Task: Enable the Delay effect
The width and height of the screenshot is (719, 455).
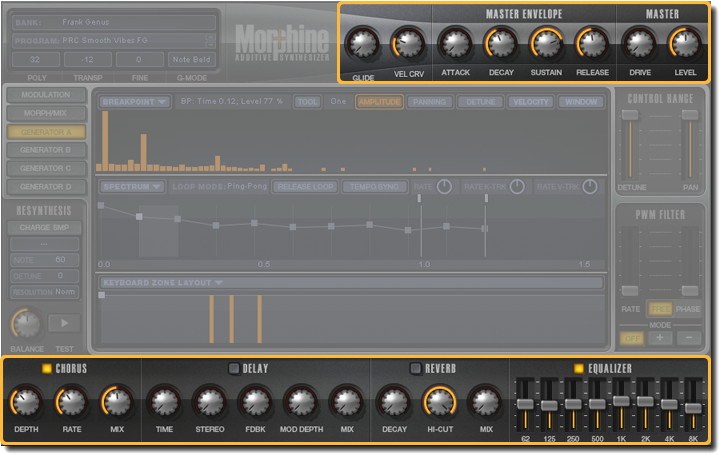Action: point(234,368)
